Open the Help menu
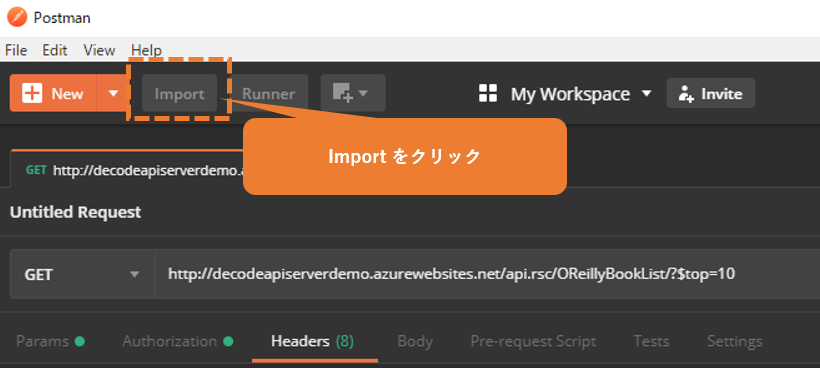 coord(146,50)
